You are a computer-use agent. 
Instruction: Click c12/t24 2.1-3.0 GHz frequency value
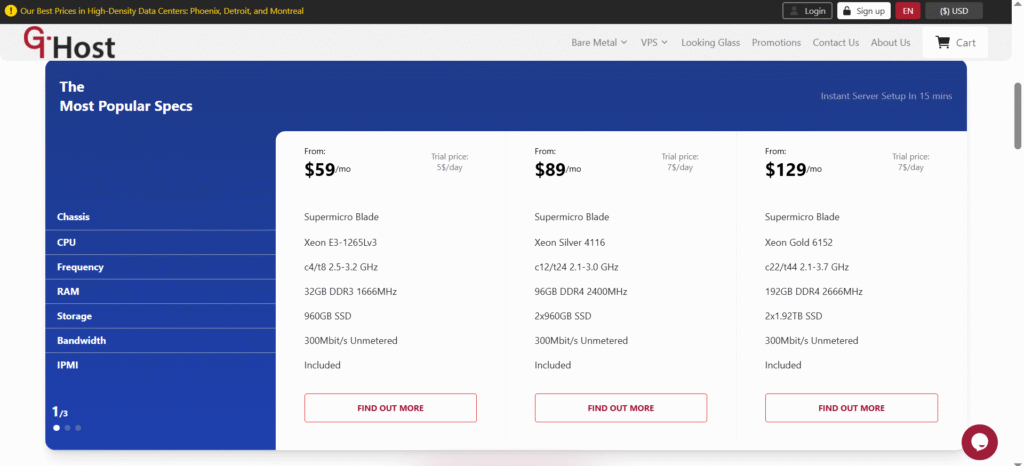577,267
